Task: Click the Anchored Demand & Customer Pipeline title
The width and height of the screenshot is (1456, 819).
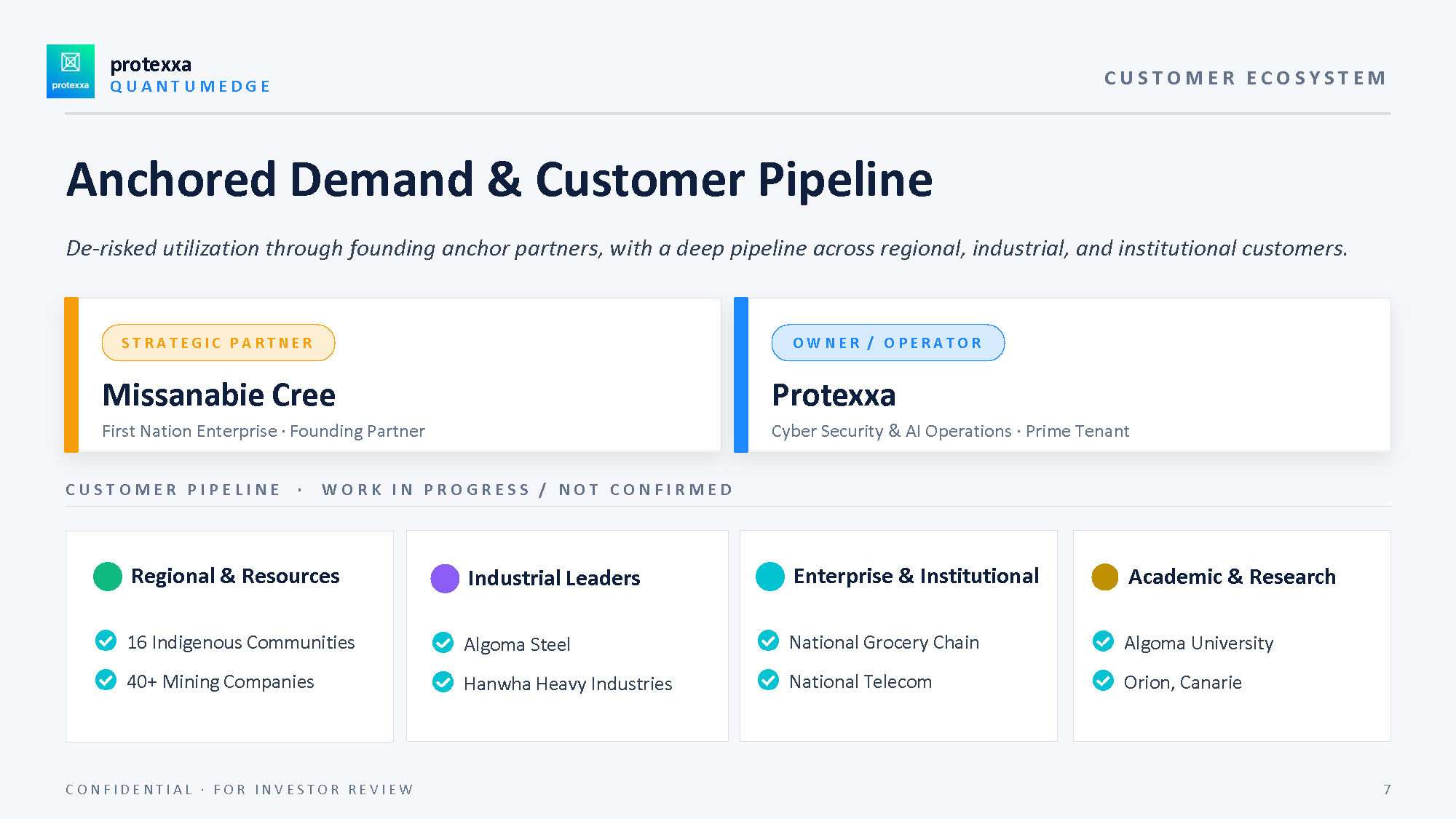Action: click(499, 180)
